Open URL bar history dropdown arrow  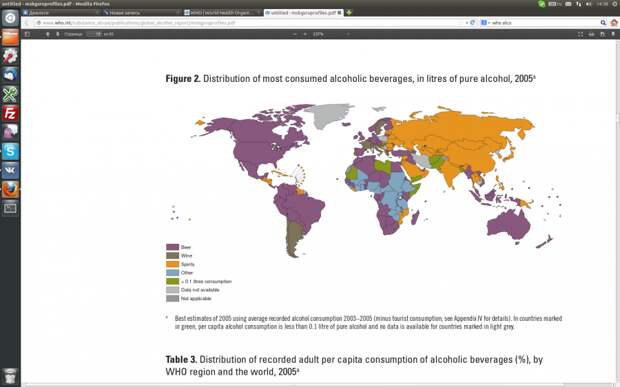click(467, 23)
